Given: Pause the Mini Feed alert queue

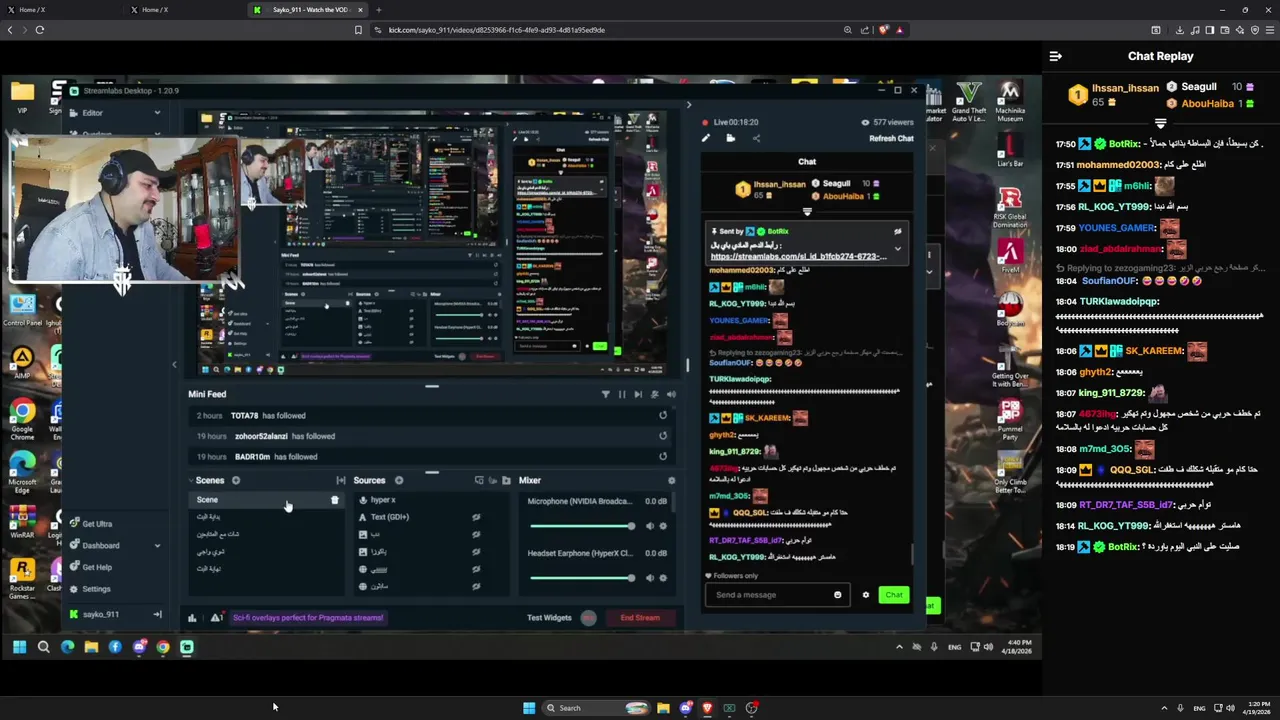Looking at the screenshot, I should 622,394.
